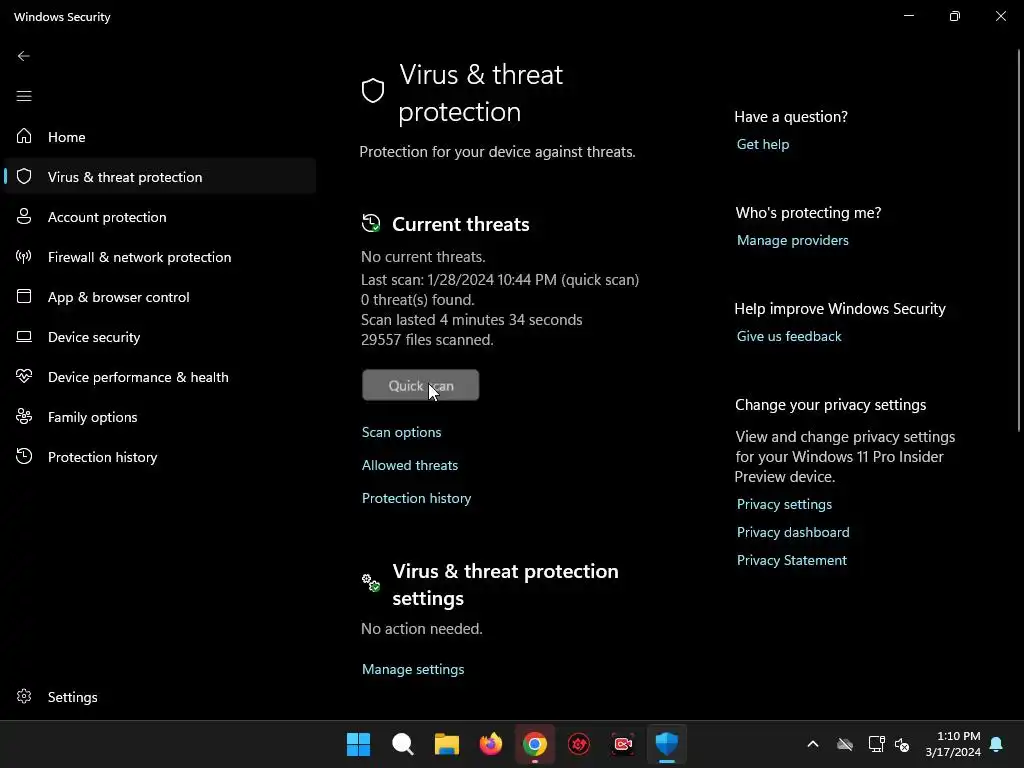The width and height of the screenshot is (1024, 768).
Task: Open Protection history link under Current threats
Action: tap(417, 498)
